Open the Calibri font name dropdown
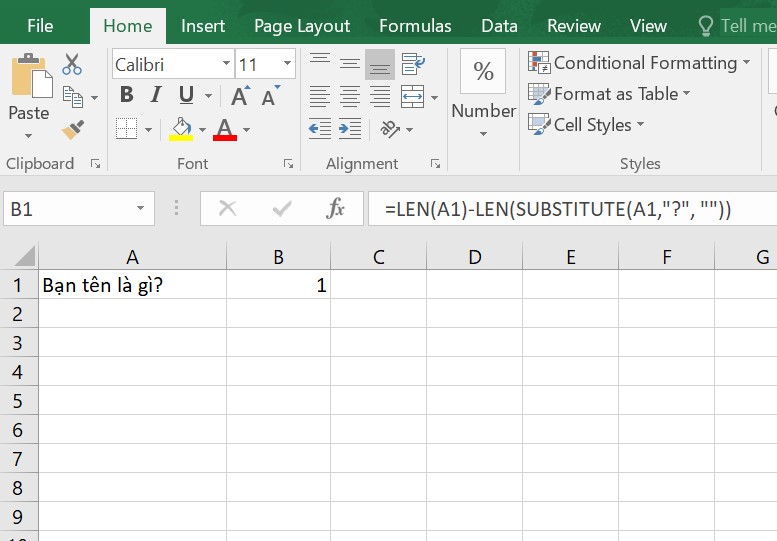 pos(226,63)
